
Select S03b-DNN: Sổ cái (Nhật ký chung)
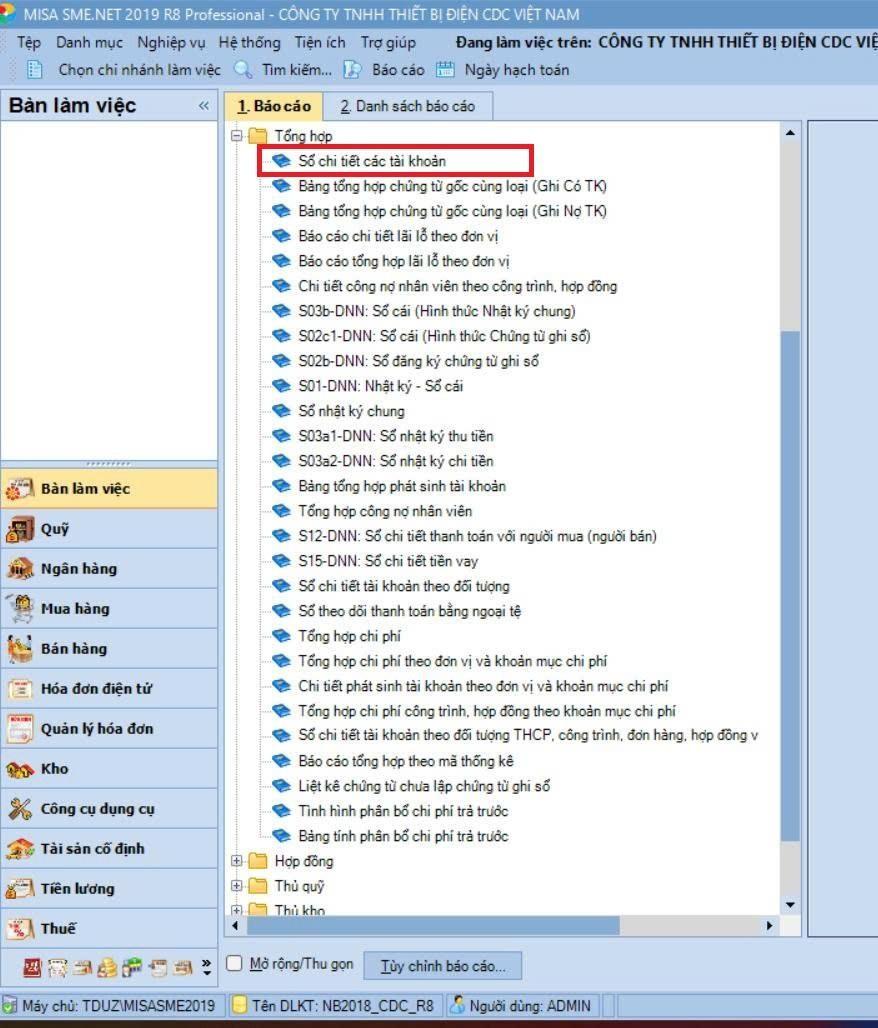(x=437, y=311)
